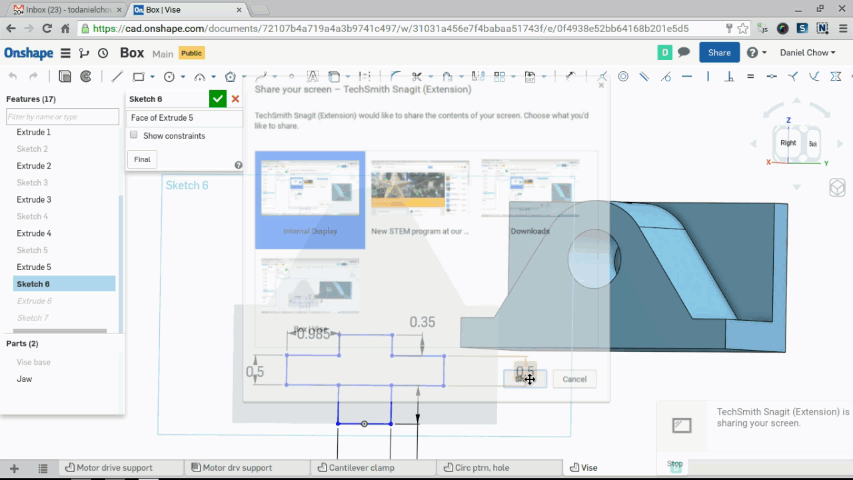This screenshot has width=853, height=480.
Task: Open DXF import dropdown arrow
Action: click(543, 77)
